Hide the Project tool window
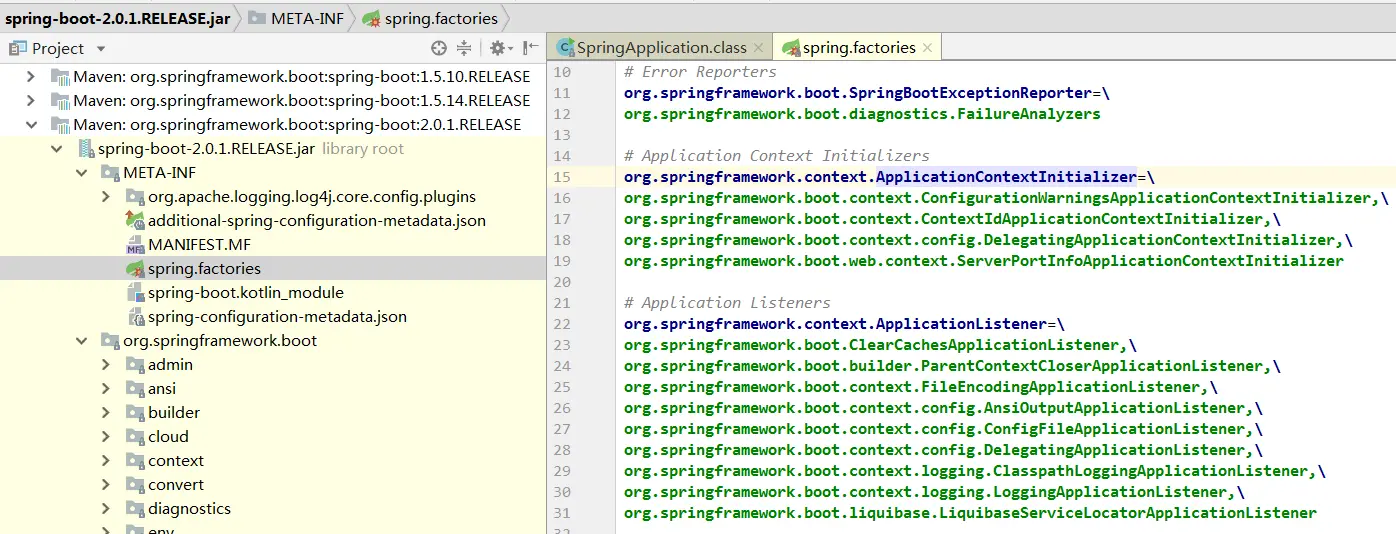Image resolution: width=1396 pixels, height=534 pixels. point(531,48)
